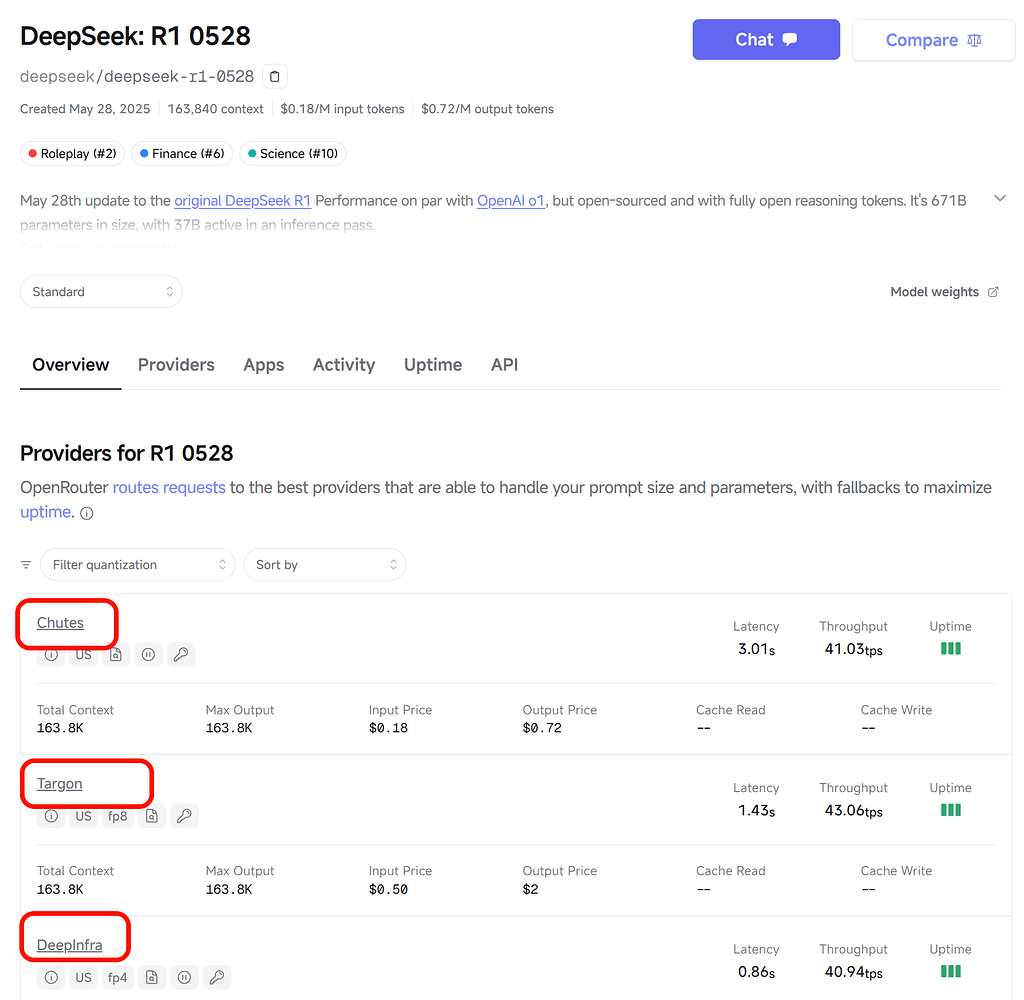Click the Compare button

point(934,40)
